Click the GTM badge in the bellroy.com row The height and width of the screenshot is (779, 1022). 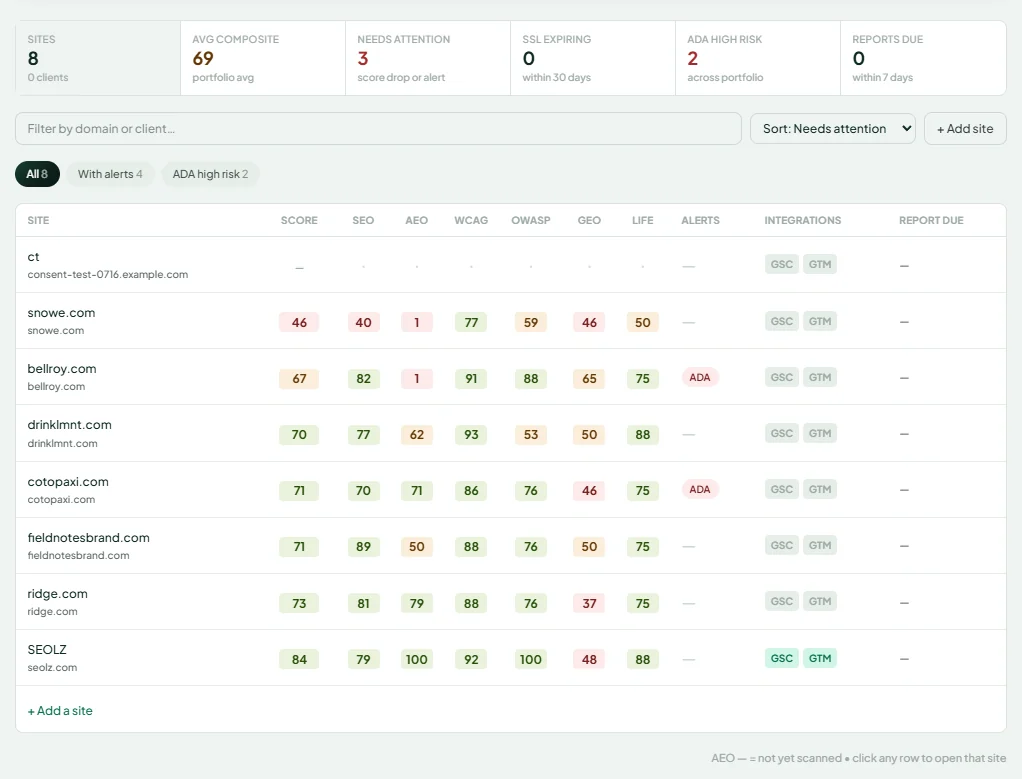click(820, 377)
